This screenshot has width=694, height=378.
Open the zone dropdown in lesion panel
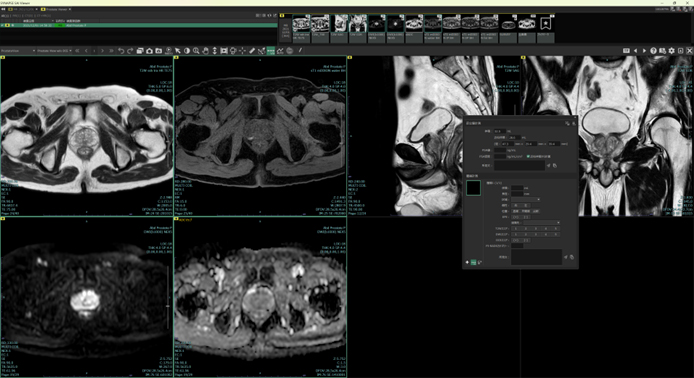525,200
